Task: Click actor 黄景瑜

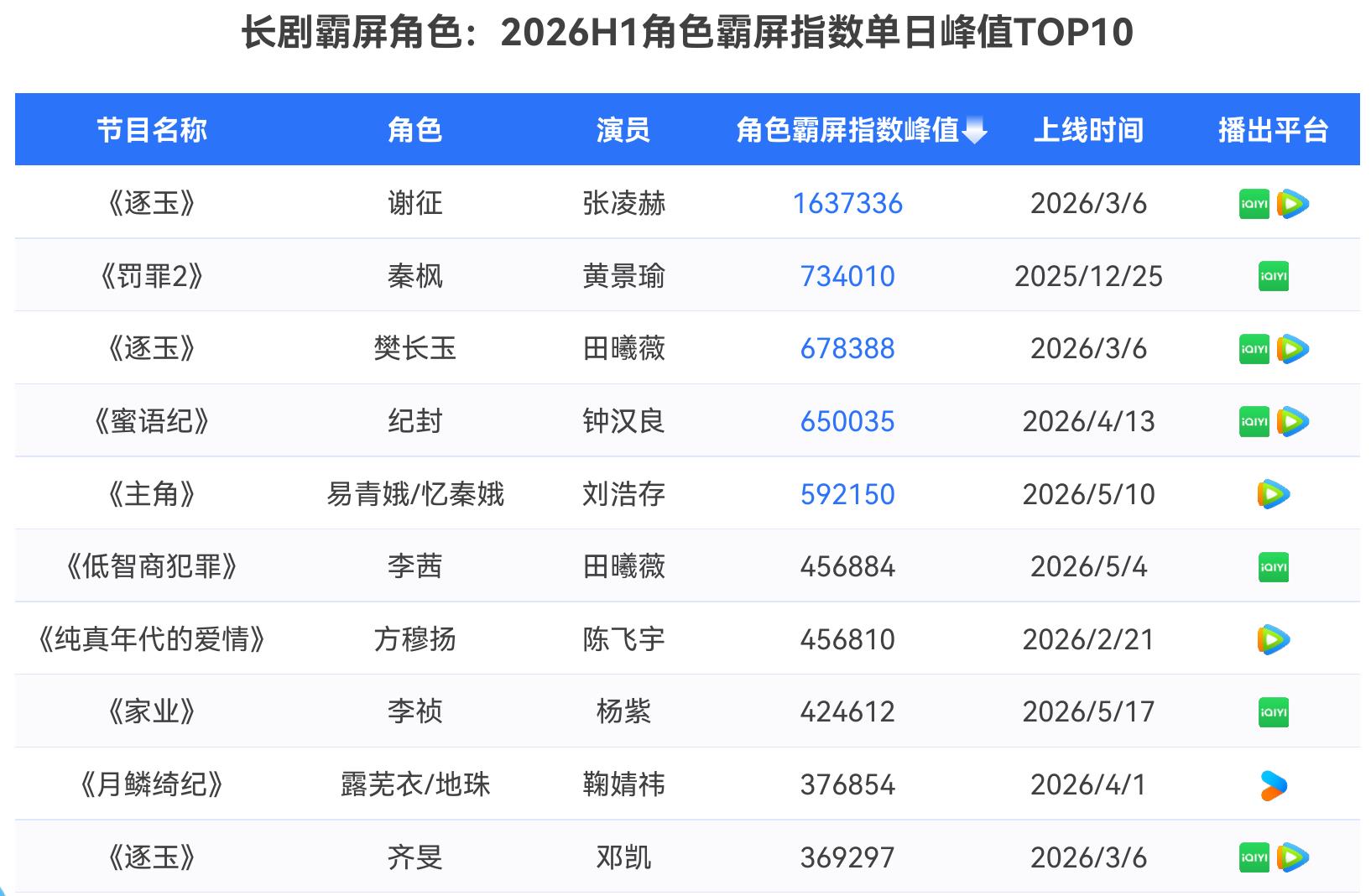Action: (623, 277)
